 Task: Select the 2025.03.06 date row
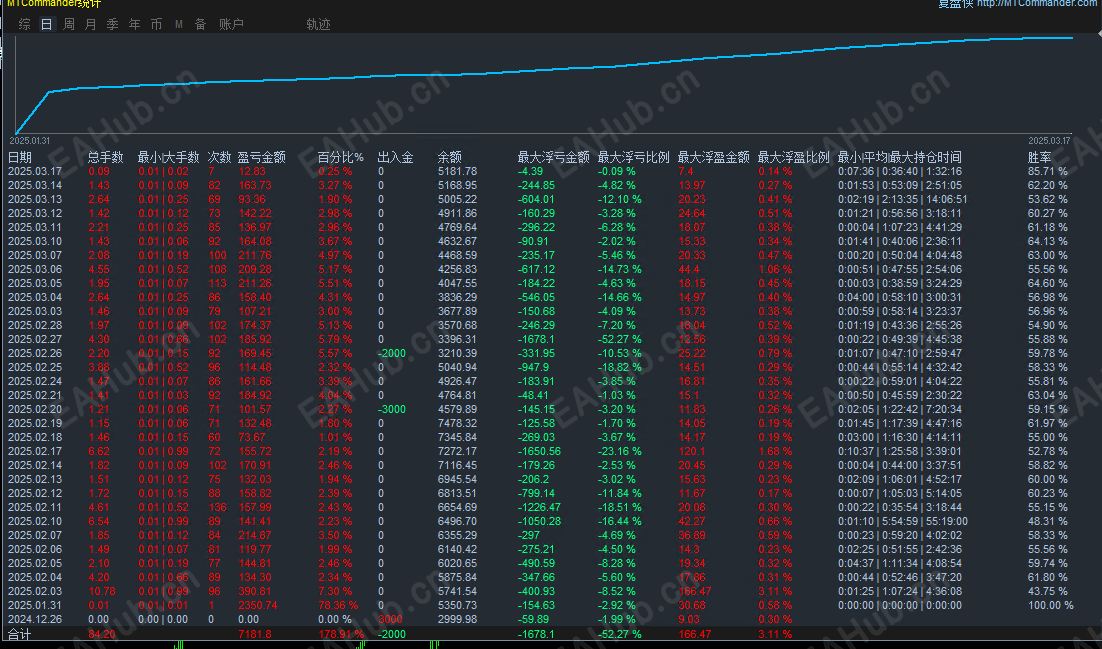point(34,269)
